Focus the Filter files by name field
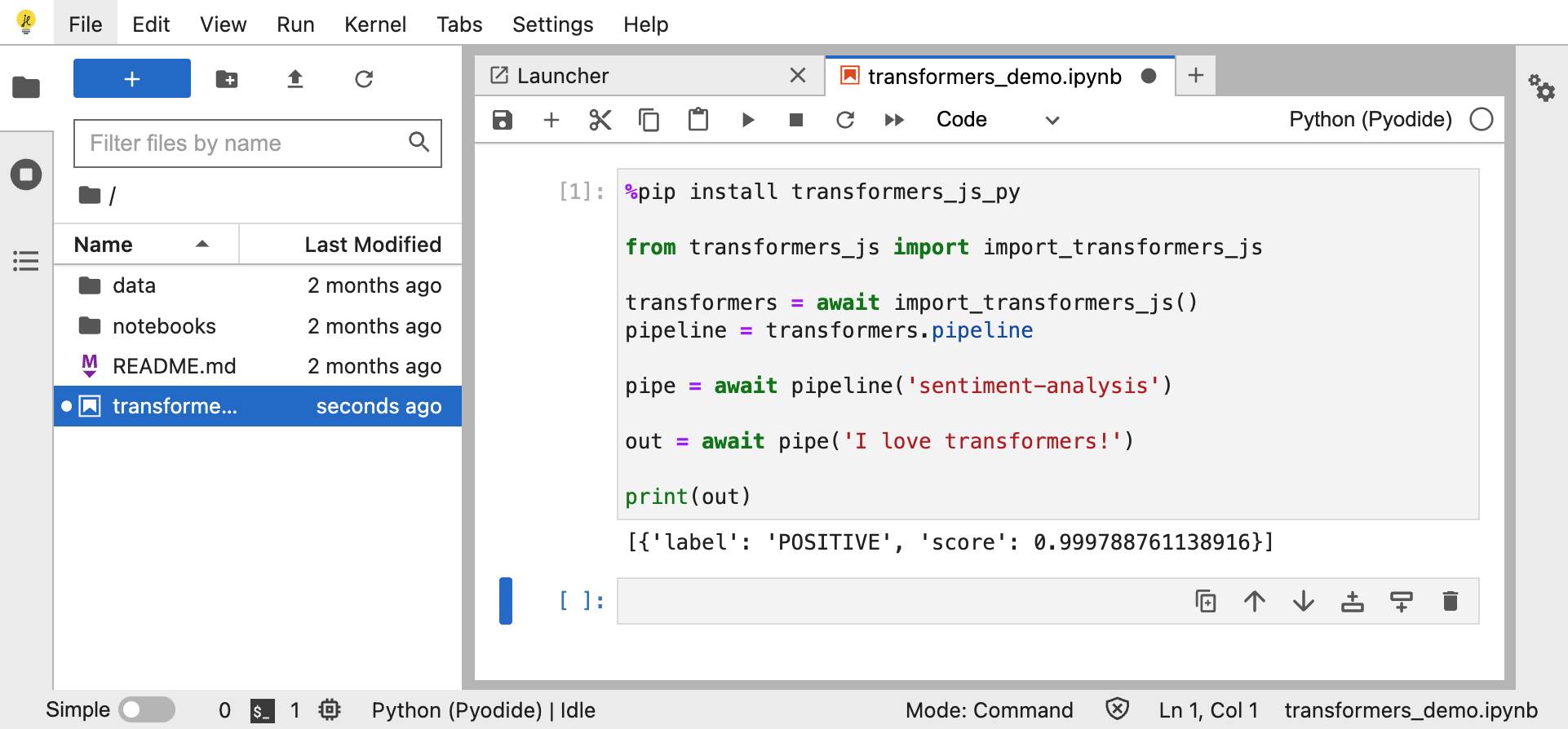1568x729 pixels. (258, 144)
